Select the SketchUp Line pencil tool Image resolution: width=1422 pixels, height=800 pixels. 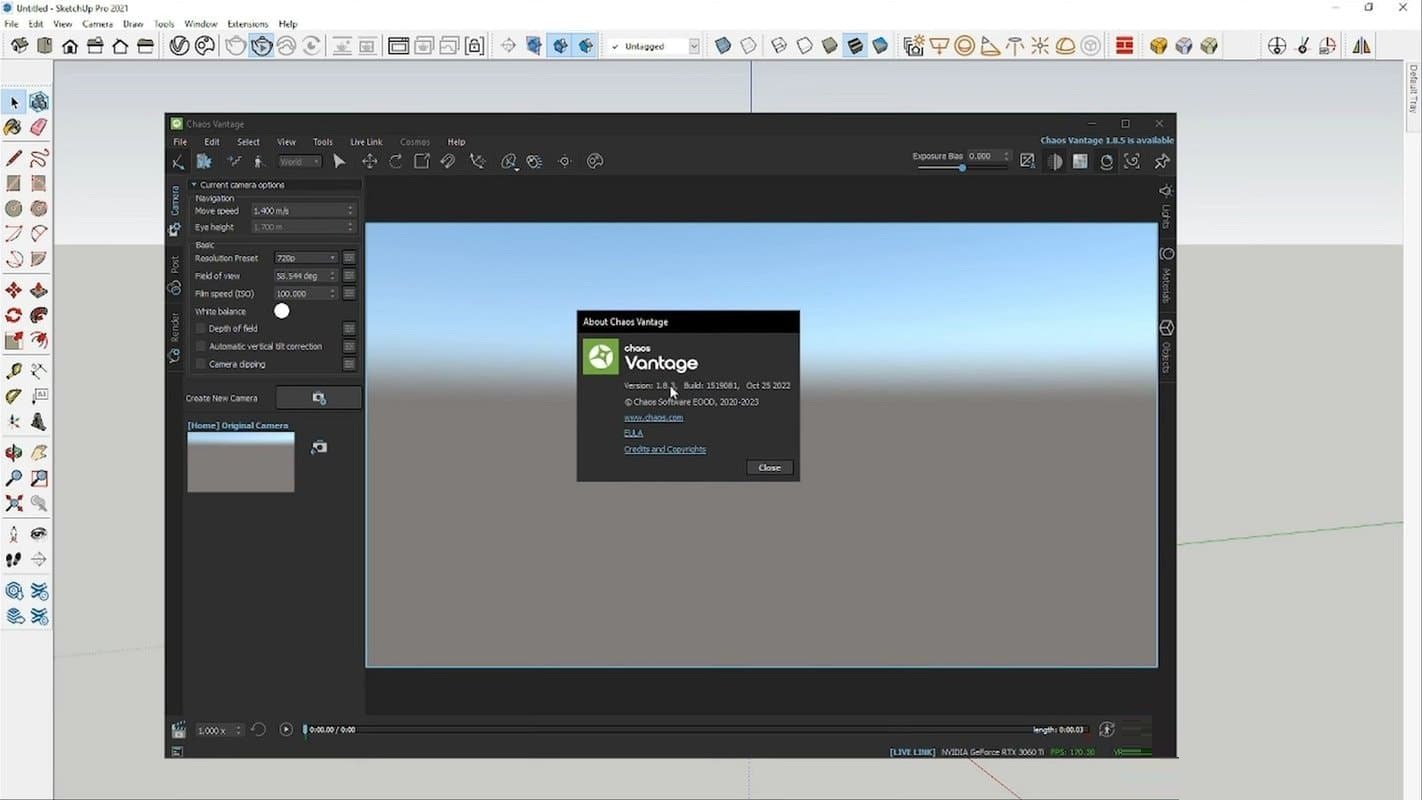click(14, 158)
